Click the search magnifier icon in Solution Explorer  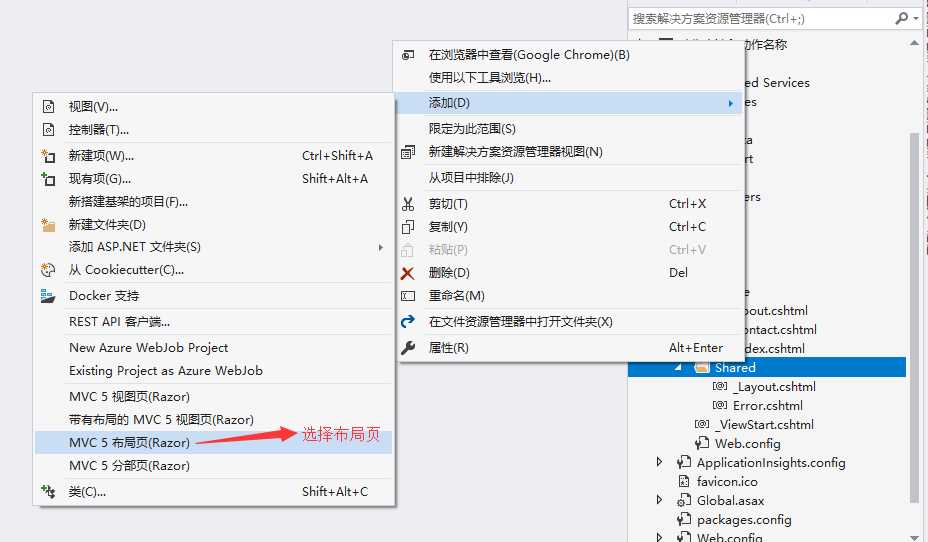[x=901, y=19]
